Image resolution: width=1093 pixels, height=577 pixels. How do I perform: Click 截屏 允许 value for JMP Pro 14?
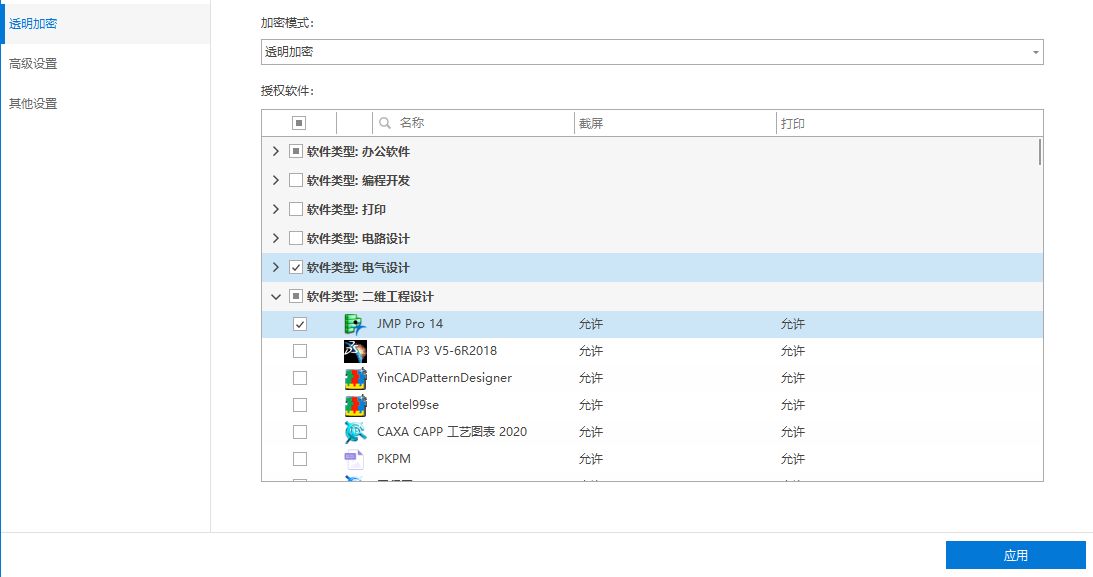point(590,324)
